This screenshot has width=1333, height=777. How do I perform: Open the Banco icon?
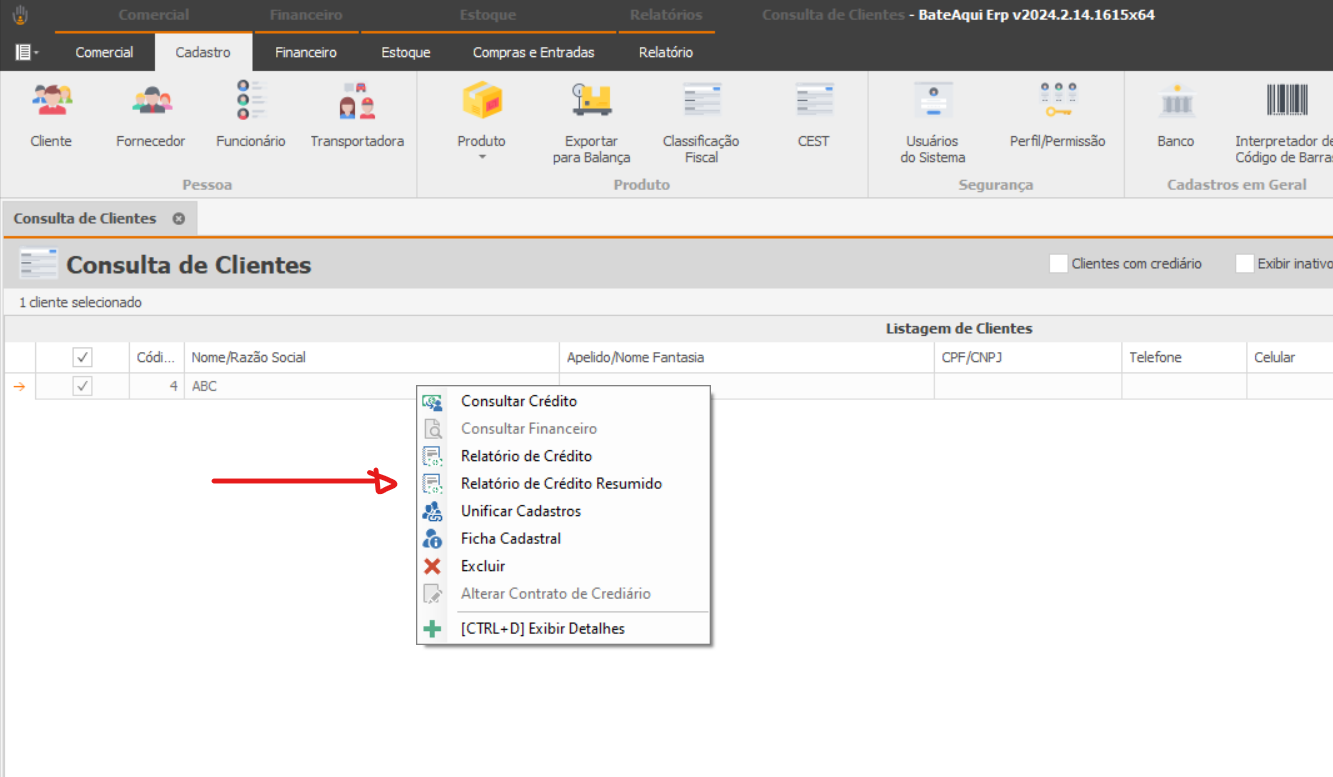click(1176, 101)
